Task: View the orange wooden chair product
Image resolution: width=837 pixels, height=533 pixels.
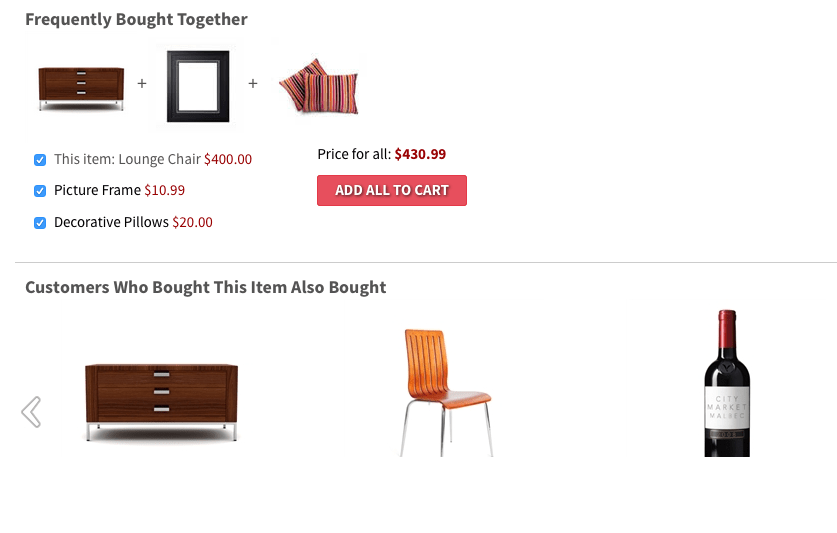Action: click(446, 393)
